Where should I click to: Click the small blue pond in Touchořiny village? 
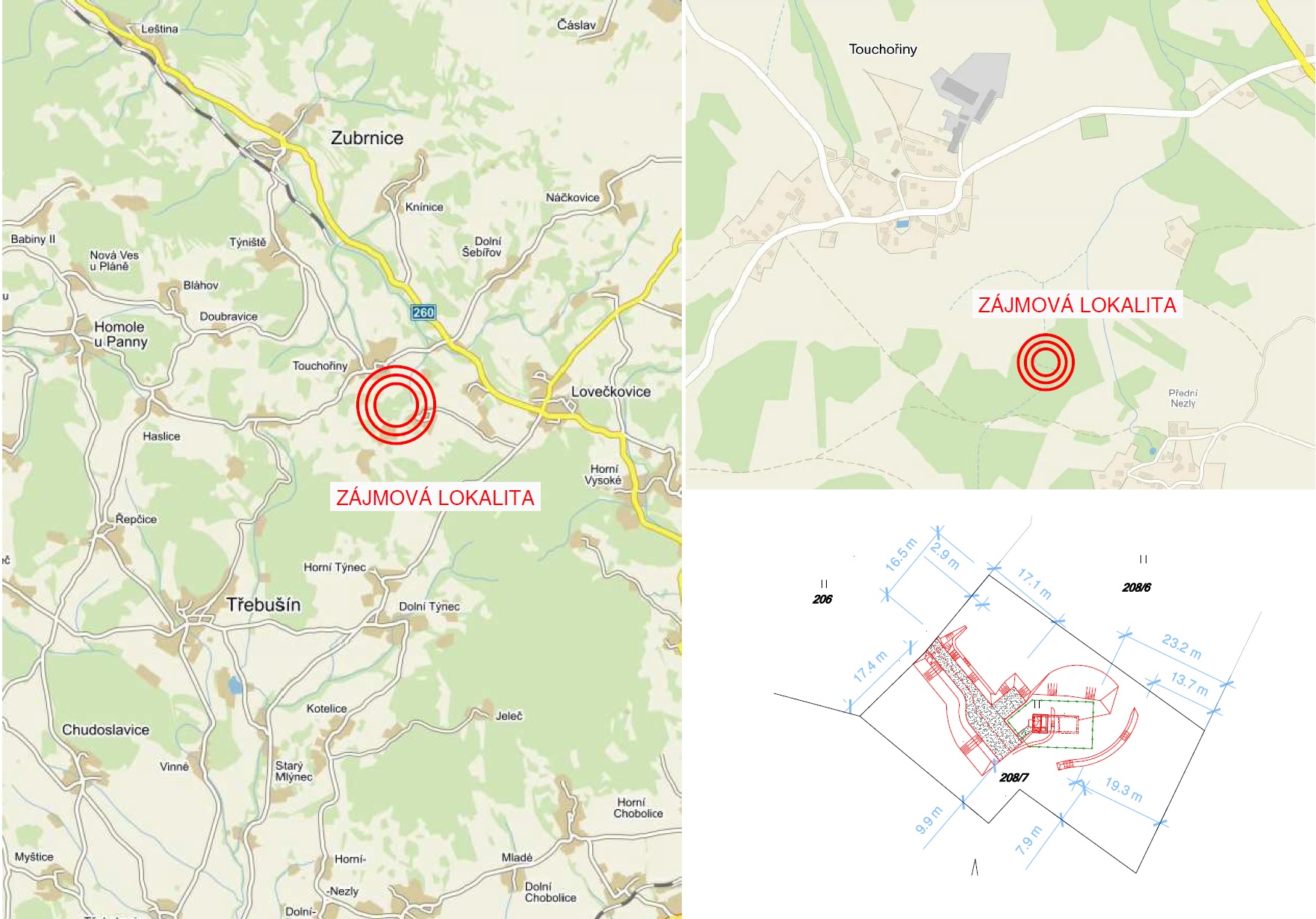[902, 223]
